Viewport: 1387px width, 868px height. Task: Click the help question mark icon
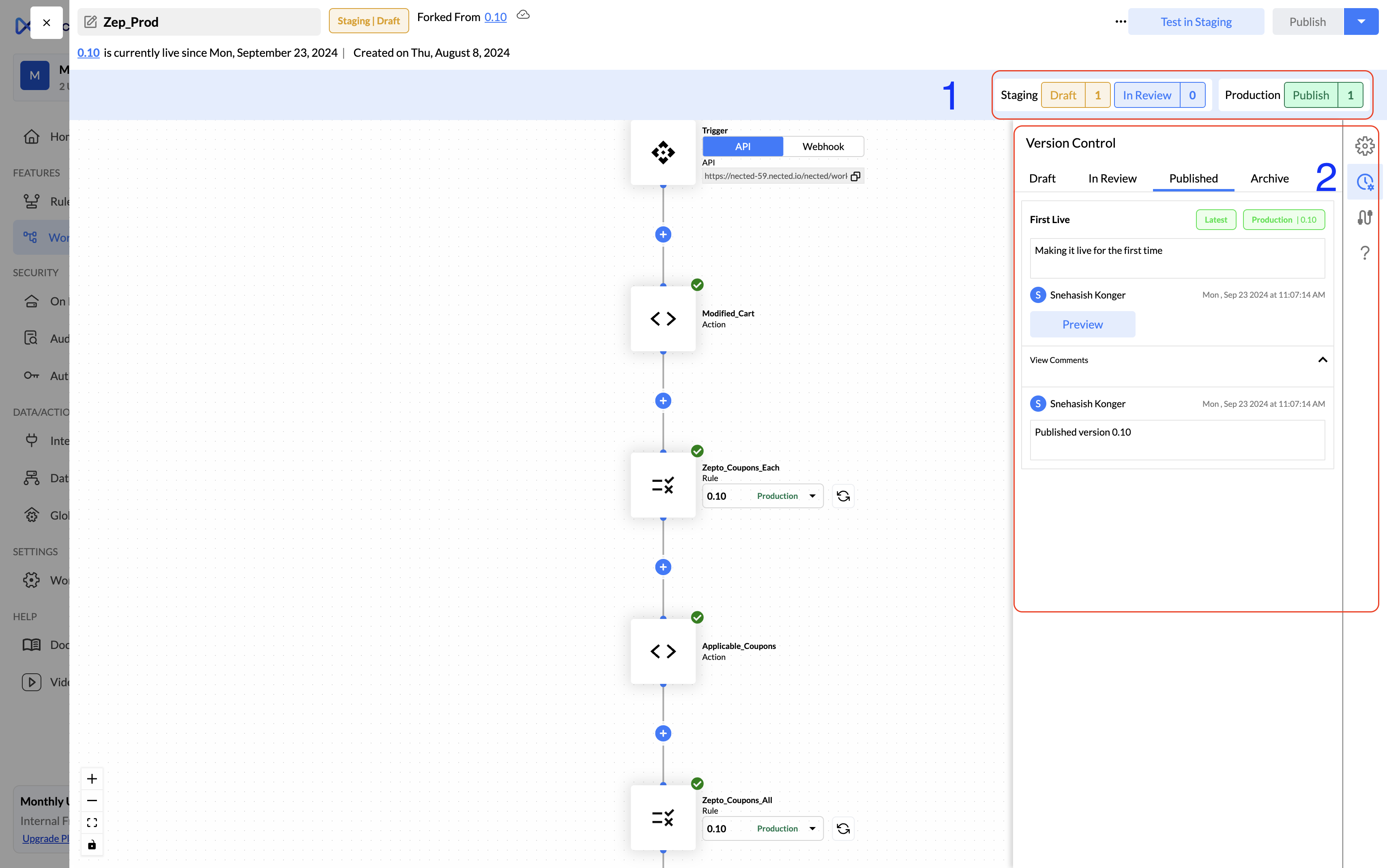1365,253
